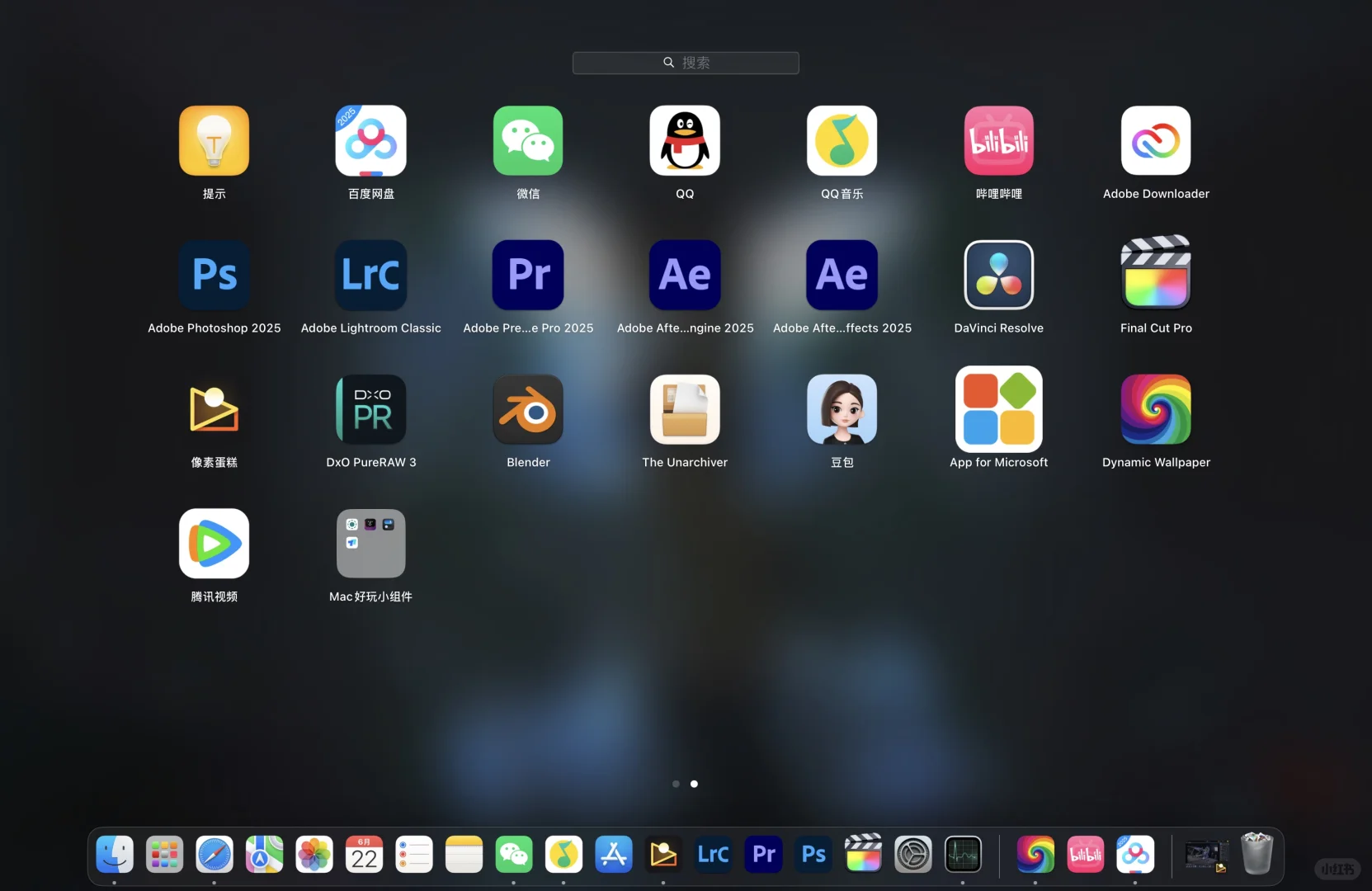This screenshot has width=1372, height=891.
Task: Launch the QQ penguin app
Action: click(x=685, y=140)
